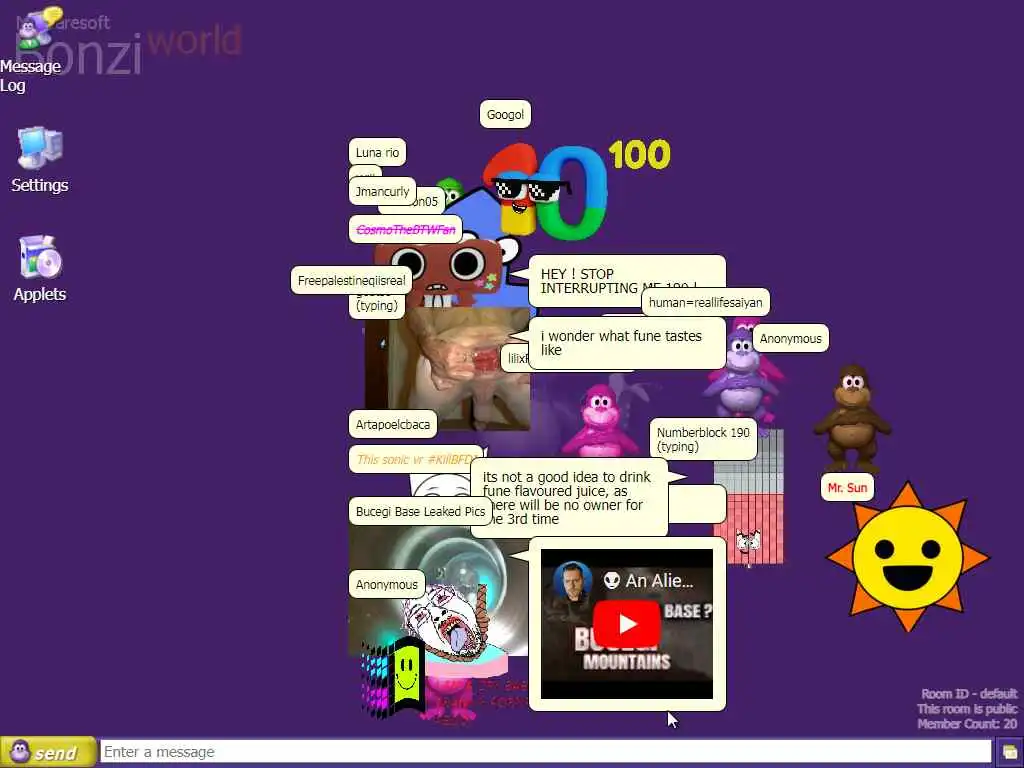Screen dimensions: 1024x768
Task: Click the This sonic vr #KillBFDI name tag
Action: tap(415, 459)
